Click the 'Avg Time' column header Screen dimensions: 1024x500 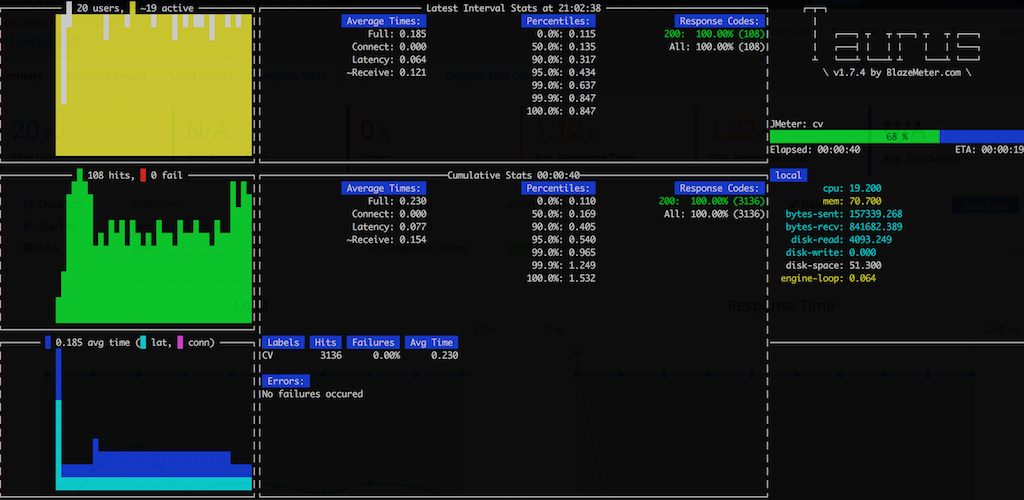click(x=431, y=343)
